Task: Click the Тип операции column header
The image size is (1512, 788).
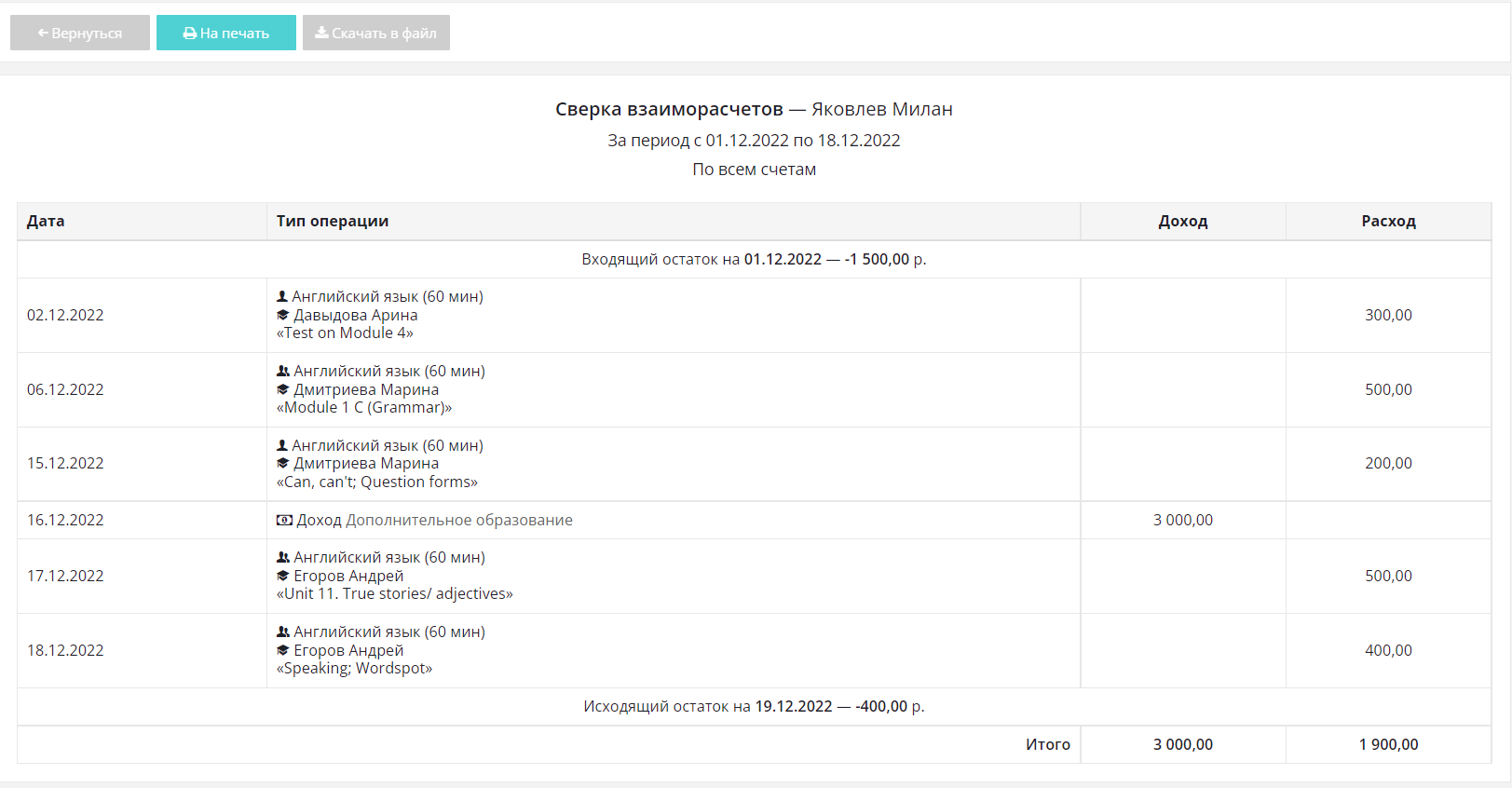Action: click(333, 221)
